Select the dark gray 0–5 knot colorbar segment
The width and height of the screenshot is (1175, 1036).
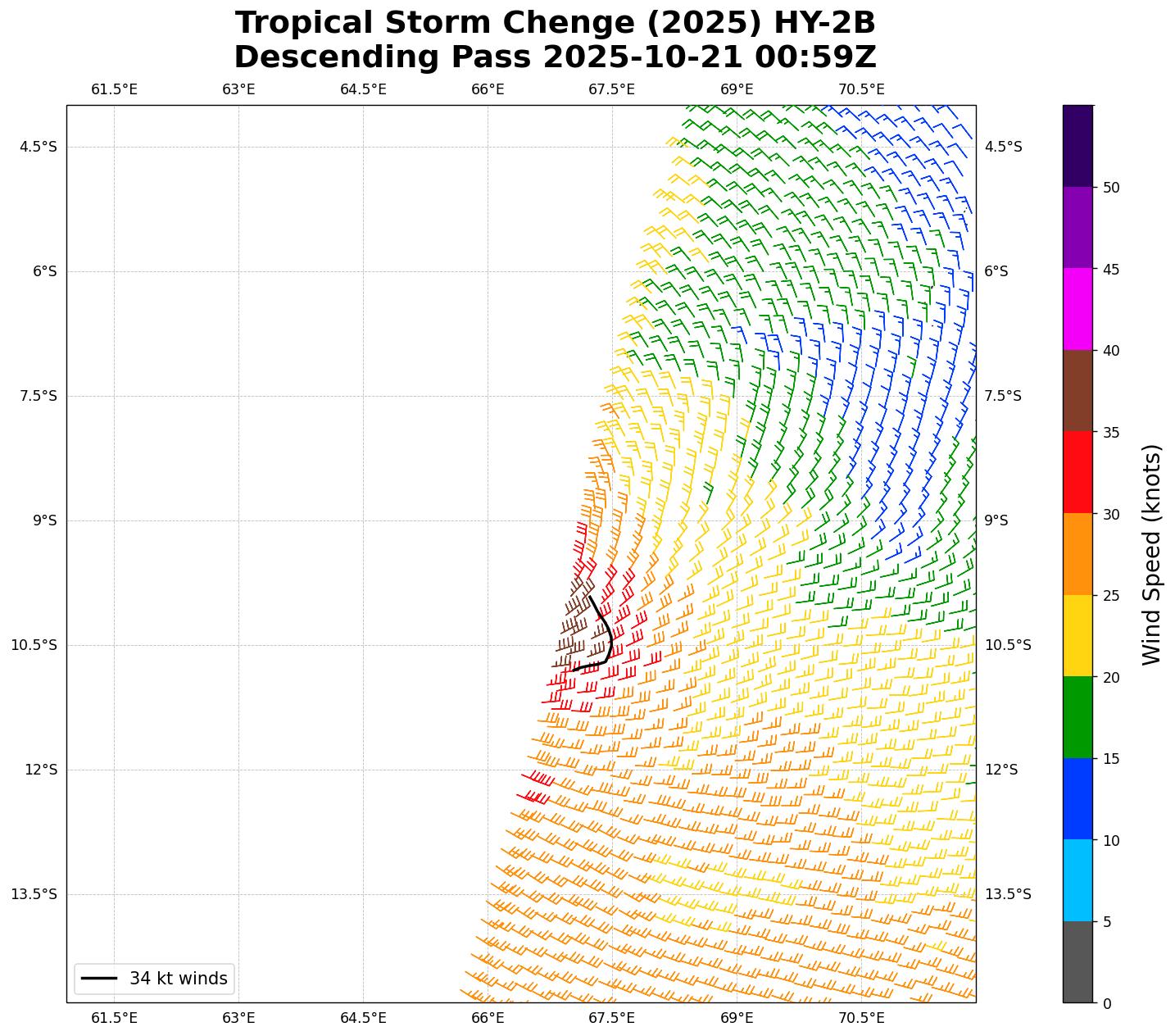click(1077, 961)
